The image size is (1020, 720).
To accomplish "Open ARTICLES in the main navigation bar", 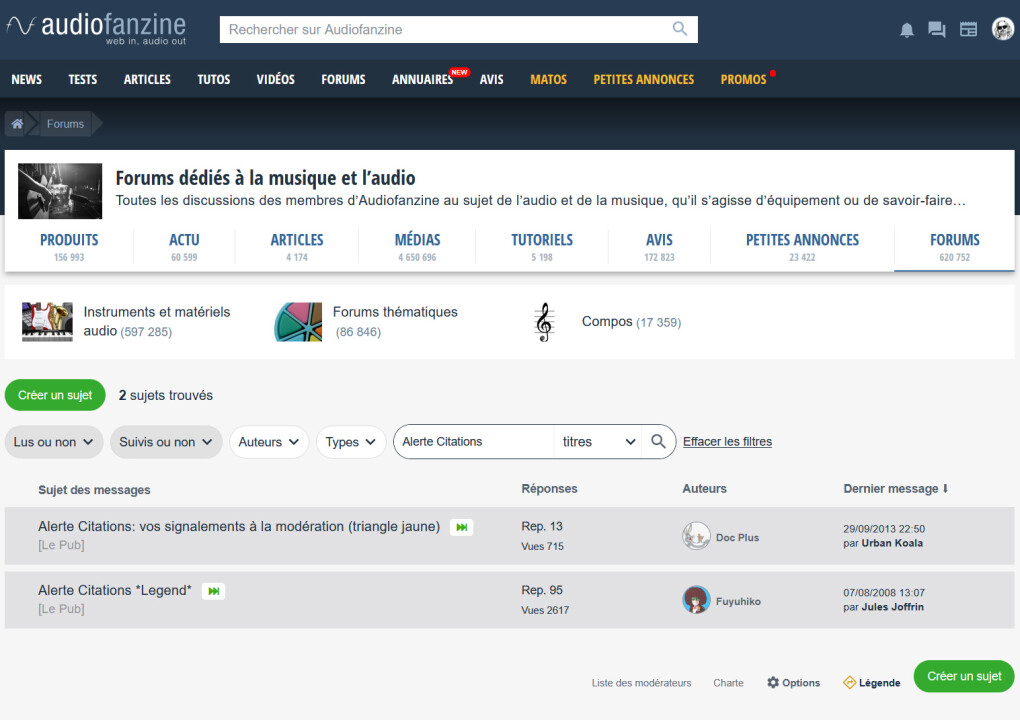I will [x=147, y=79].
